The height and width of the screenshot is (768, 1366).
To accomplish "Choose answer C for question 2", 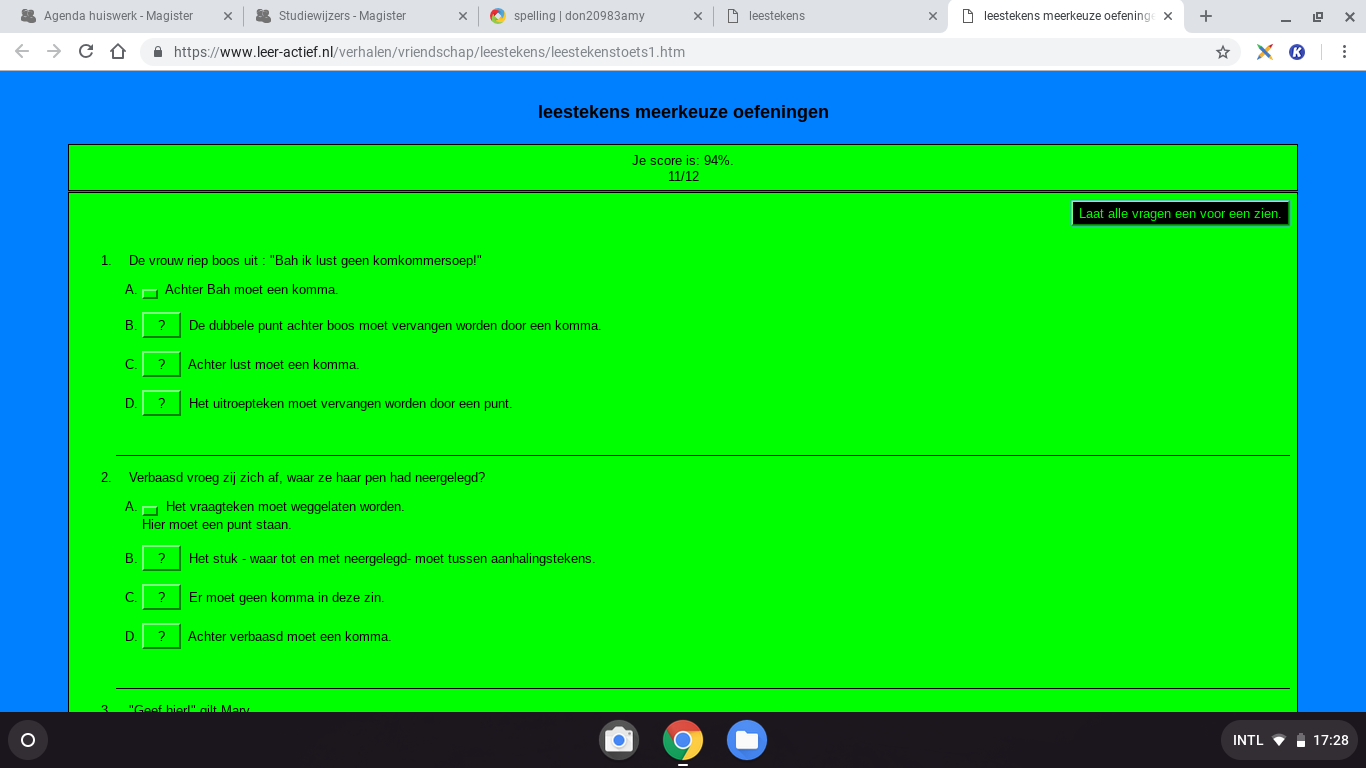I will 161,598.
